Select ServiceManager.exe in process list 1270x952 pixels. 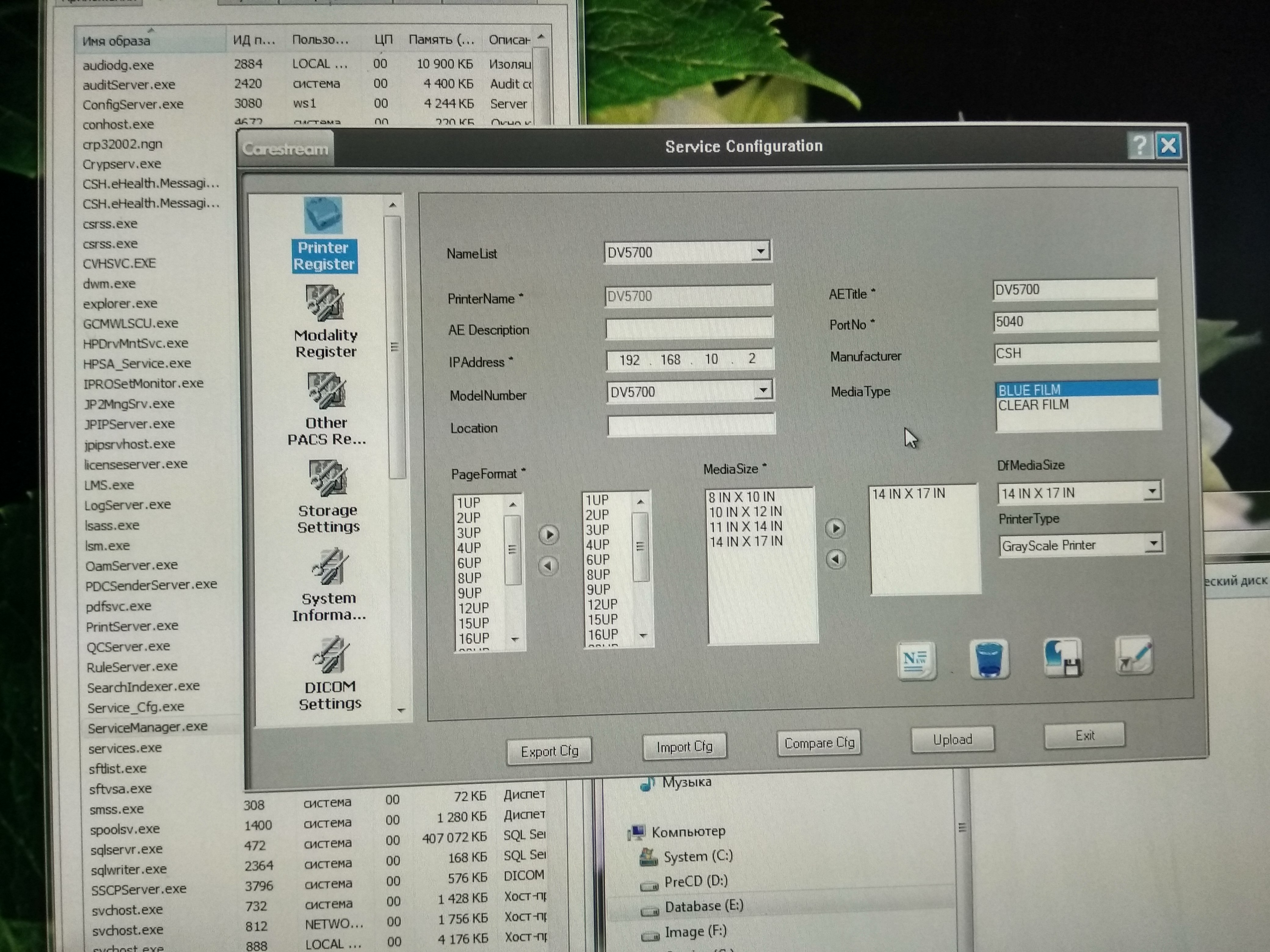click(x=147, y=727)
